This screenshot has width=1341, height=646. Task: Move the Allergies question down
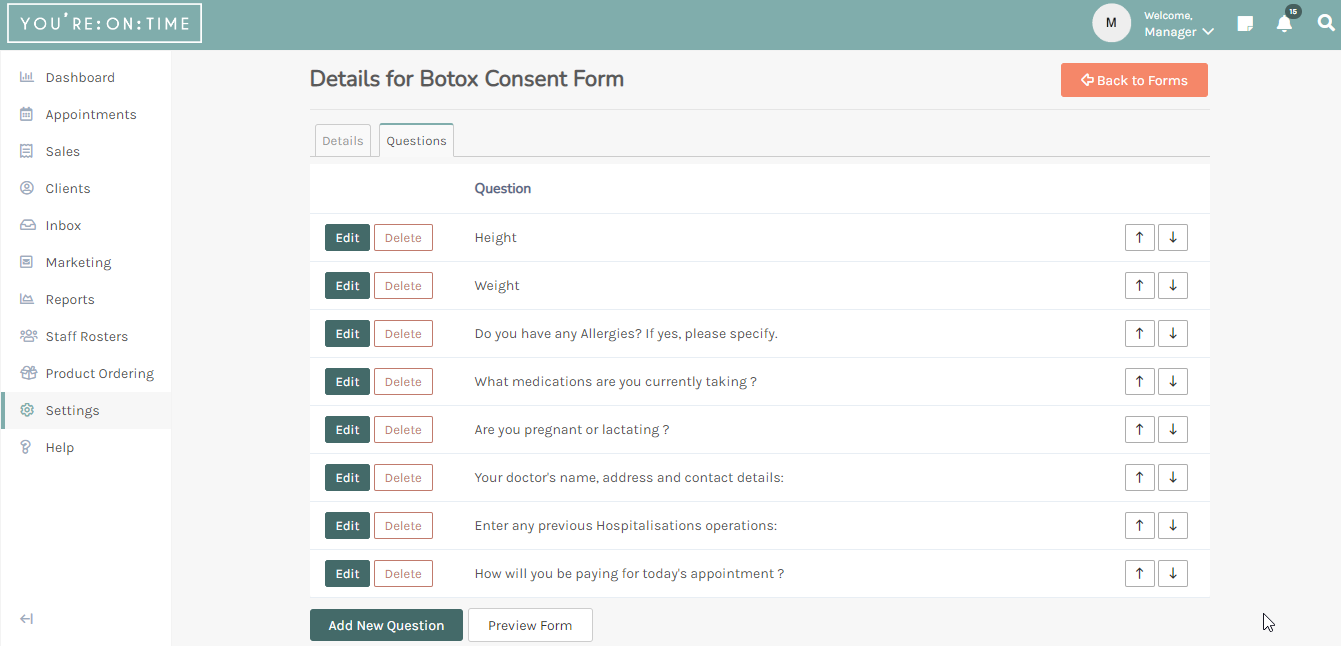click(x=1173, y=334)
